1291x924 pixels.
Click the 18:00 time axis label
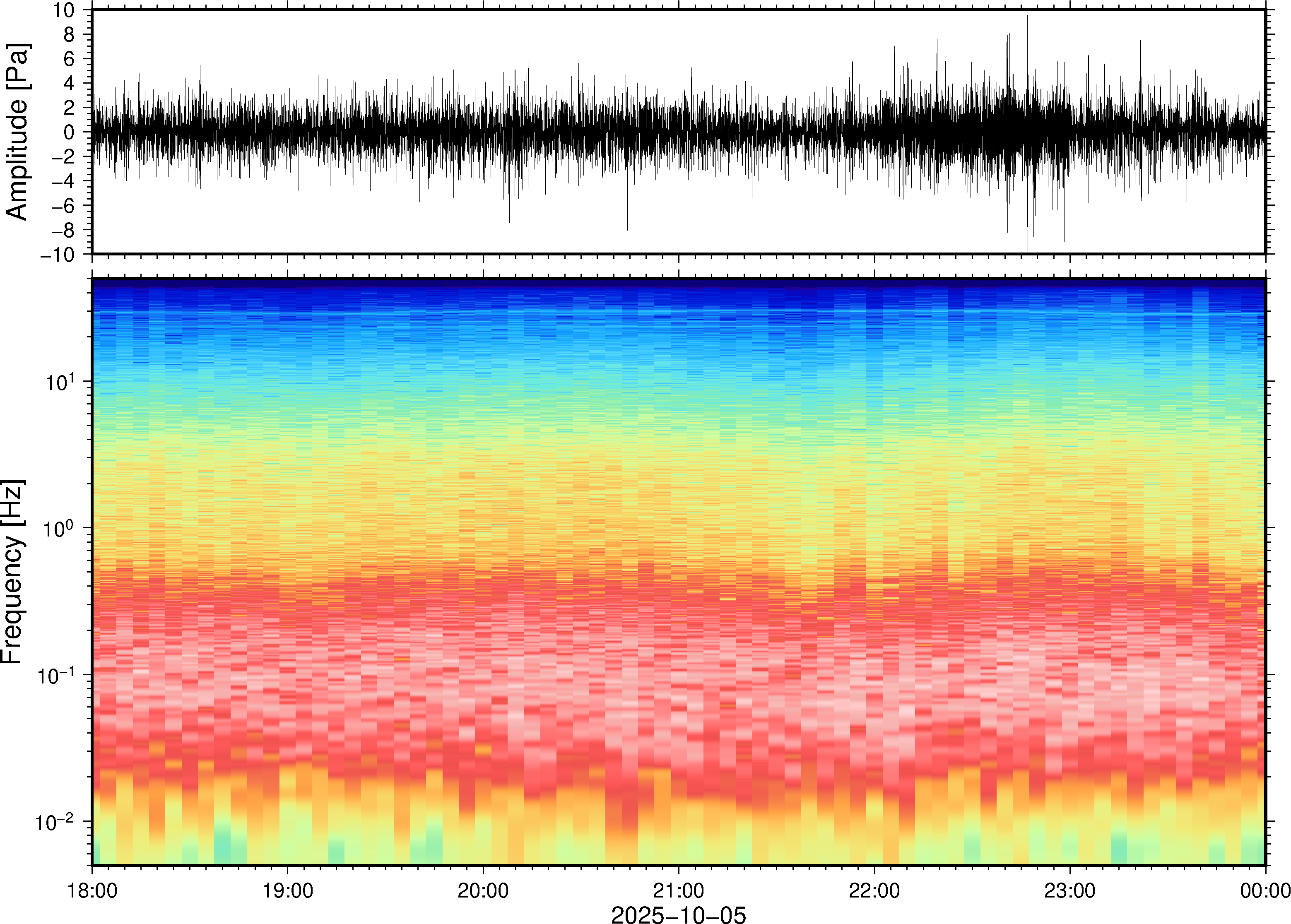pyautogui.click(x=92, y=890)
